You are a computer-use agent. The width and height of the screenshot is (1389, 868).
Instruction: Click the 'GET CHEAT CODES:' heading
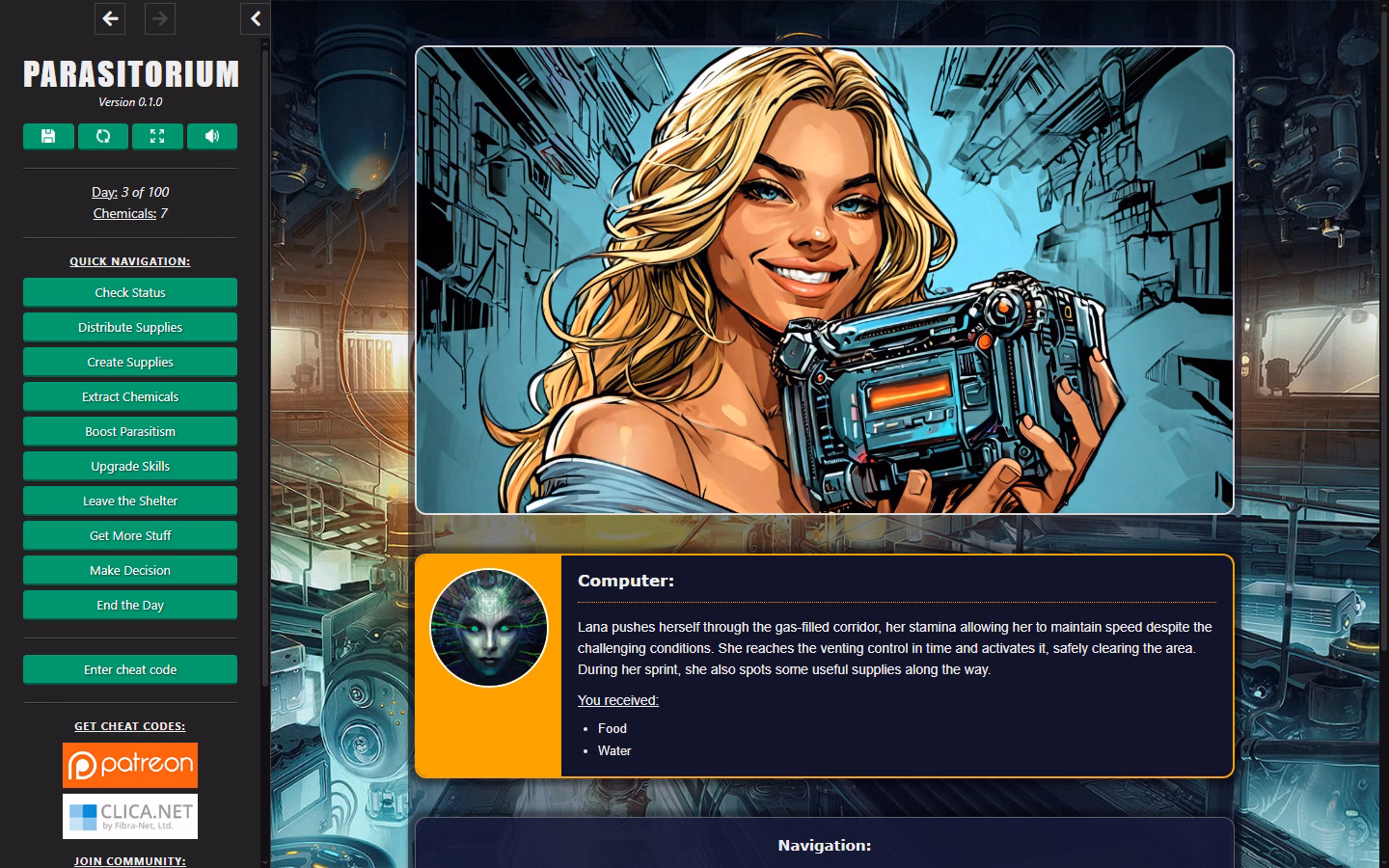pyautogui.click(x=130, y=726)
